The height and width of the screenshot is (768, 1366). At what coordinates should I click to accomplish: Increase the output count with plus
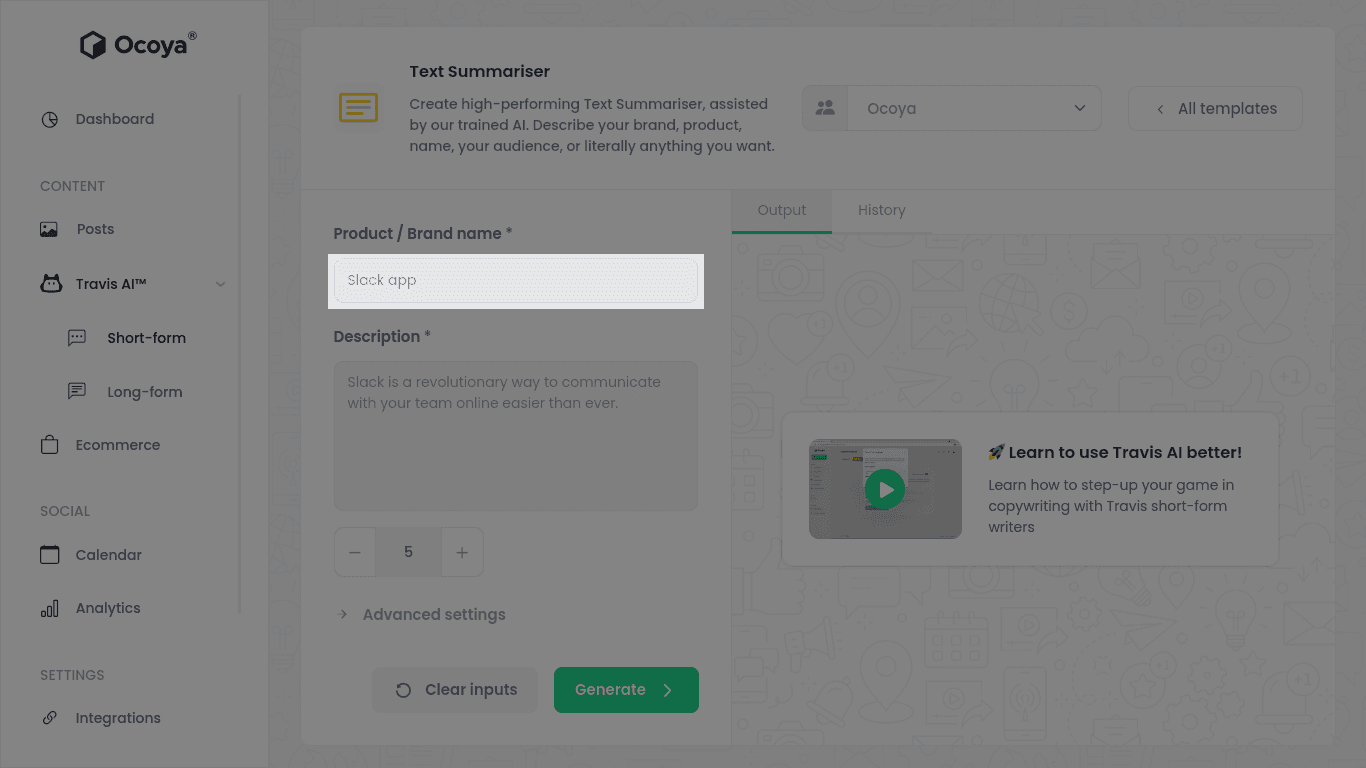462,552
